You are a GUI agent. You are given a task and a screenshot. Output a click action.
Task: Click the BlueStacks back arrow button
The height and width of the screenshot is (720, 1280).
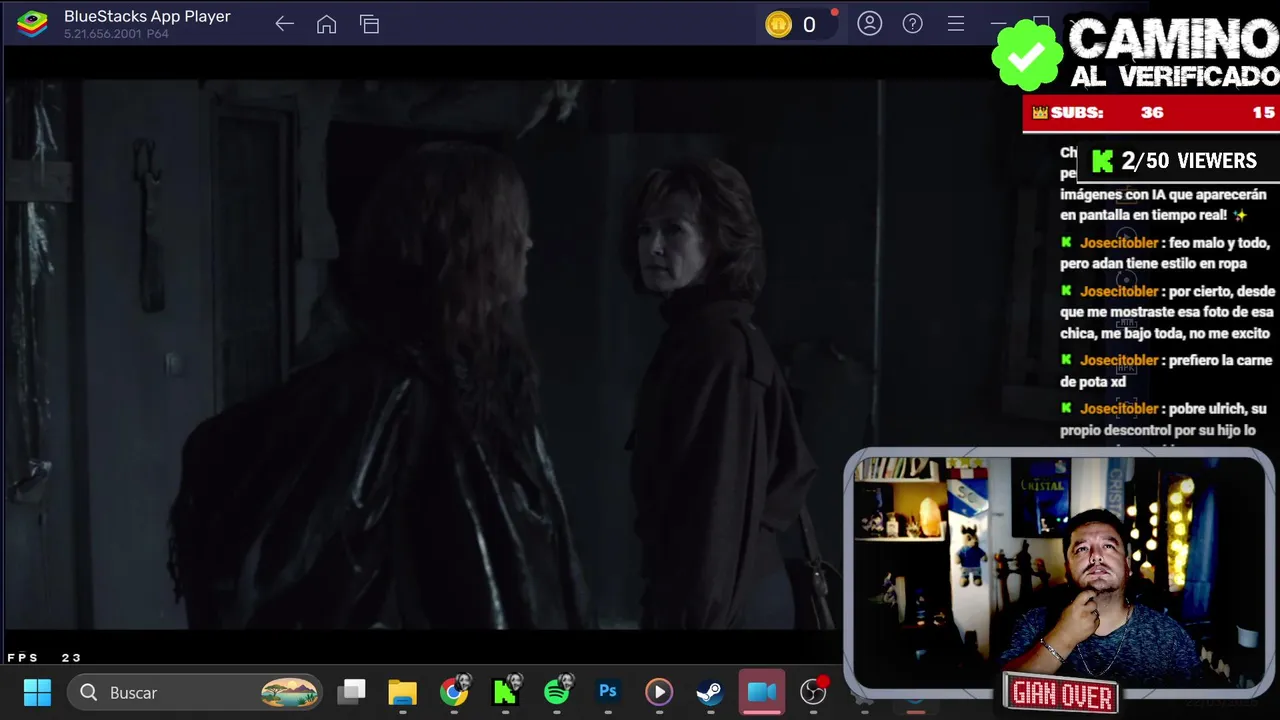tap(285, 24)
